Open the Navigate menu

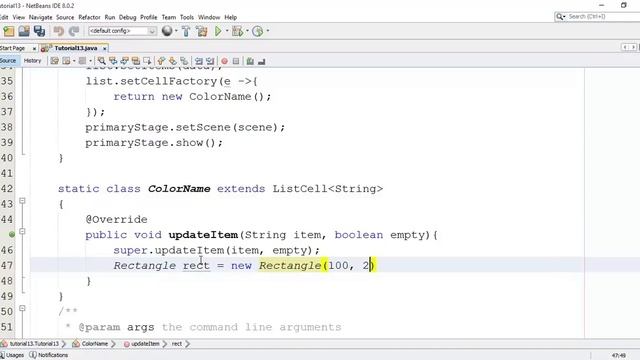coord(40,18)
